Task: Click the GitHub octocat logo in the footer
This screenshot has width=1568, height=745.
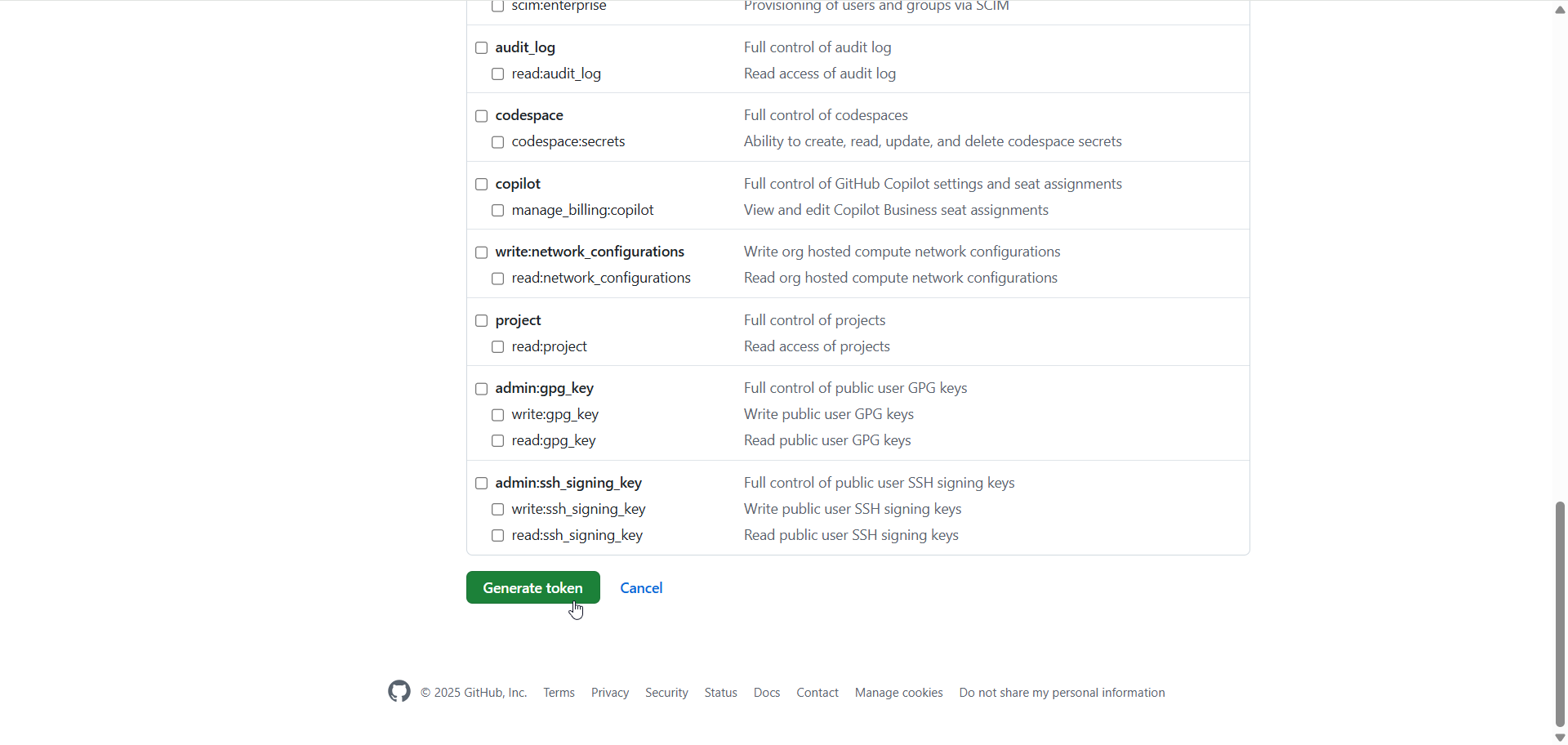Action: pos(398,692)
